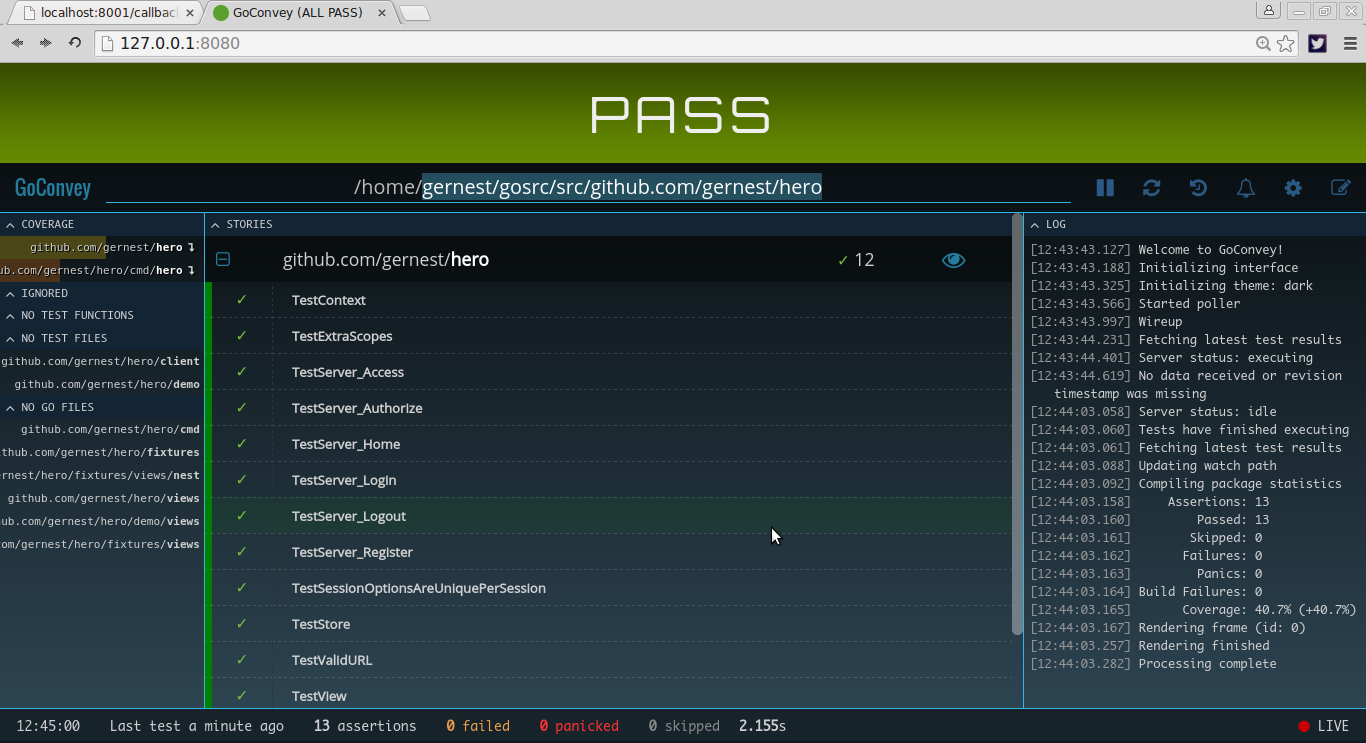1366x743 pixels.
Task: Click the zoom magnifier icon in address bar
Action: 1264,43
